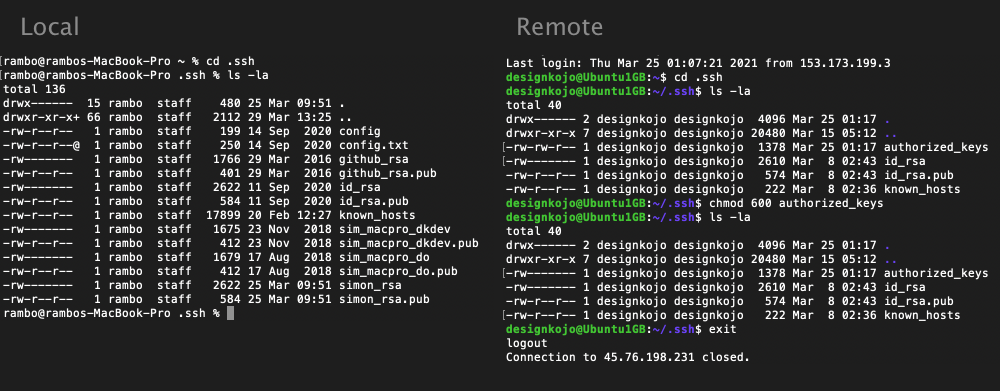Click the sim_macpro_do file name

[x=384, y=257]
